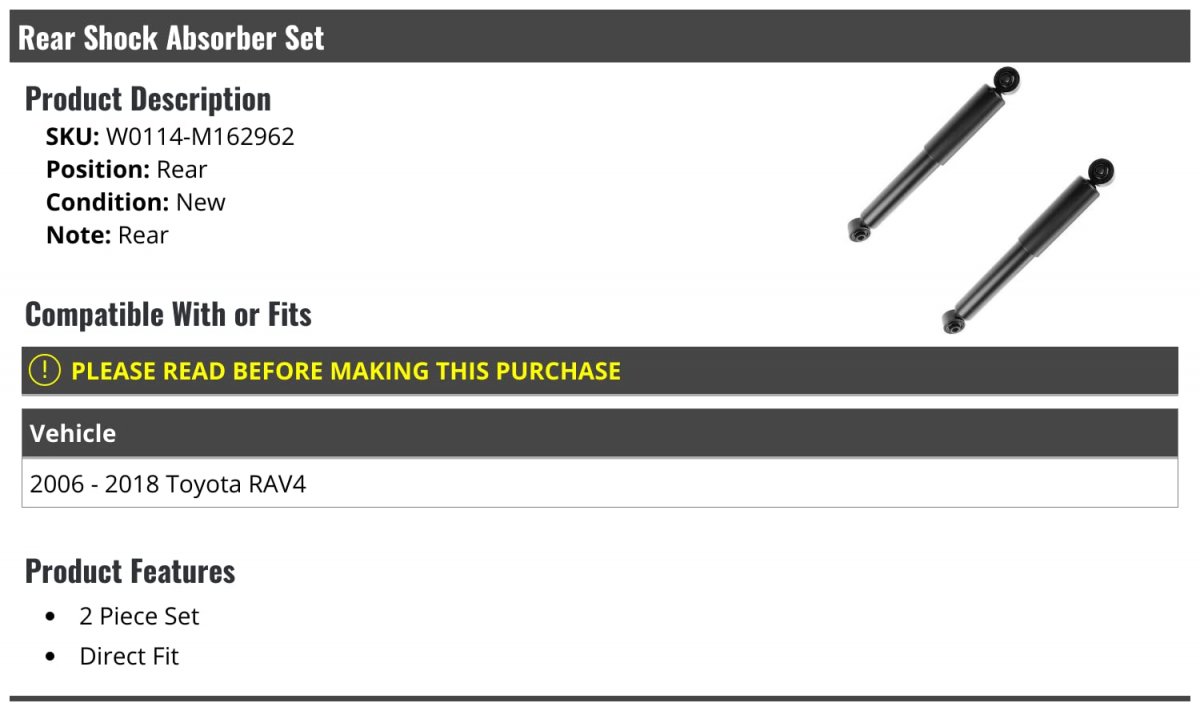Click the SKU number W0114-M162962

tap(200, 136)
